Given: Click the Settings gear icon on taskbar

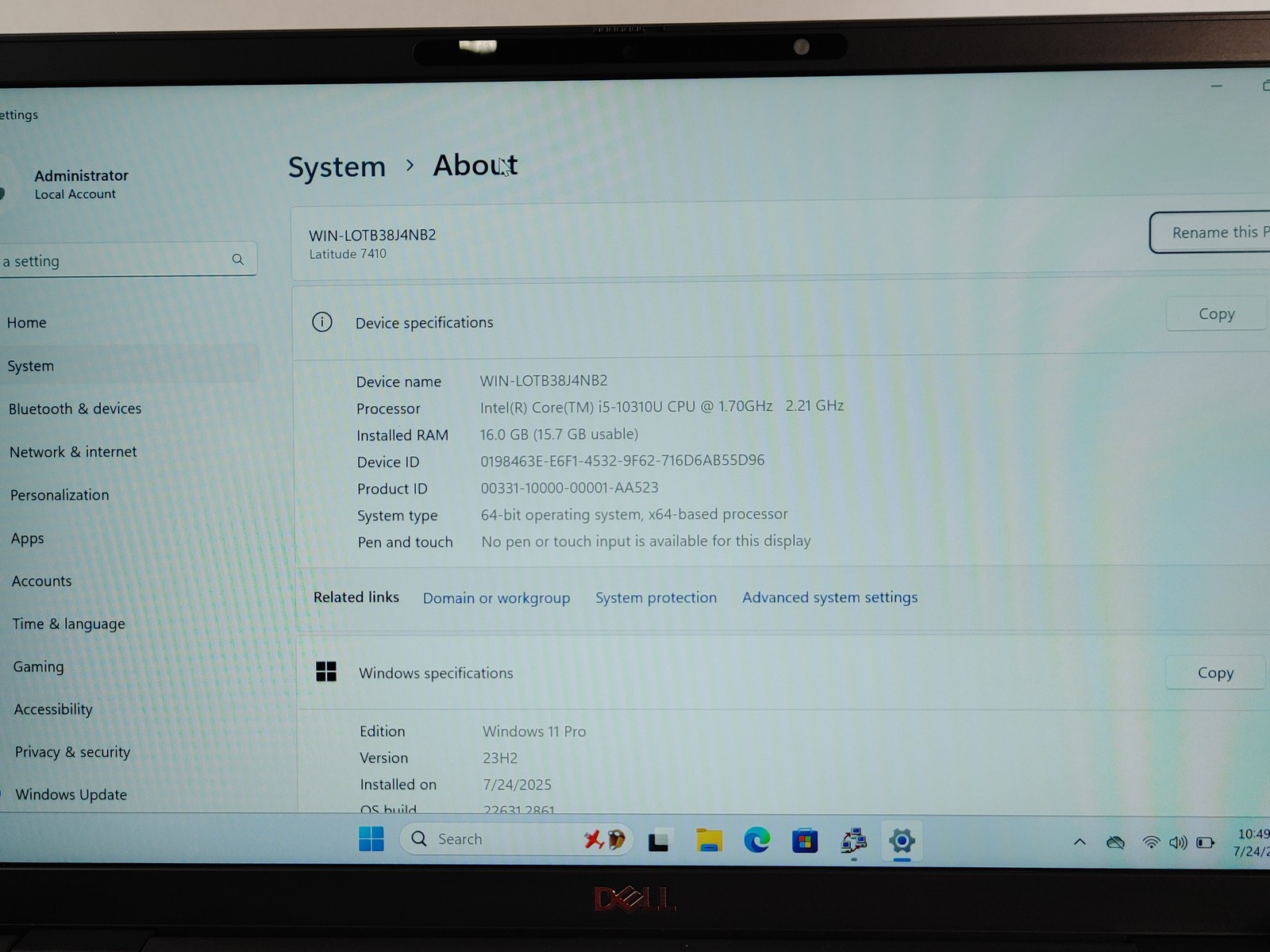Looking at the screenshot, I should (902, 841).
